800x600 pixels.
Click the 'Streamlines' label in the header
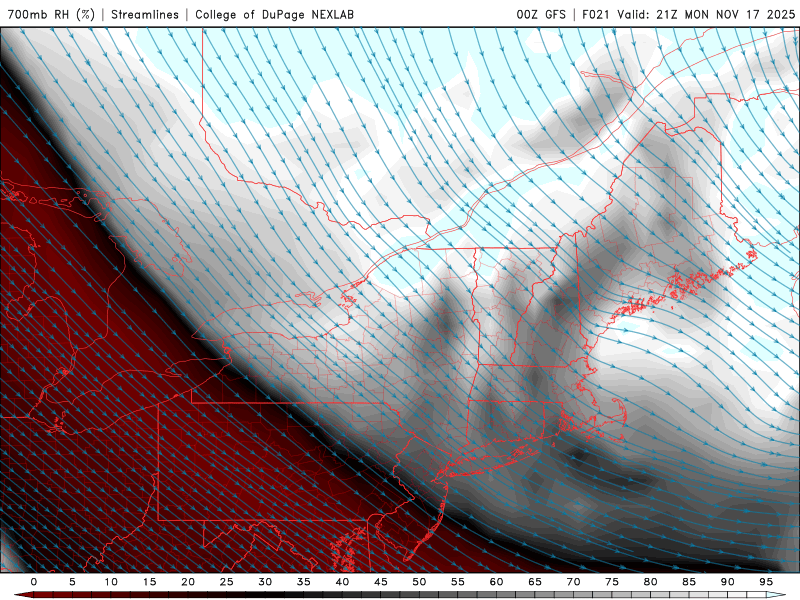pos(145,14)
